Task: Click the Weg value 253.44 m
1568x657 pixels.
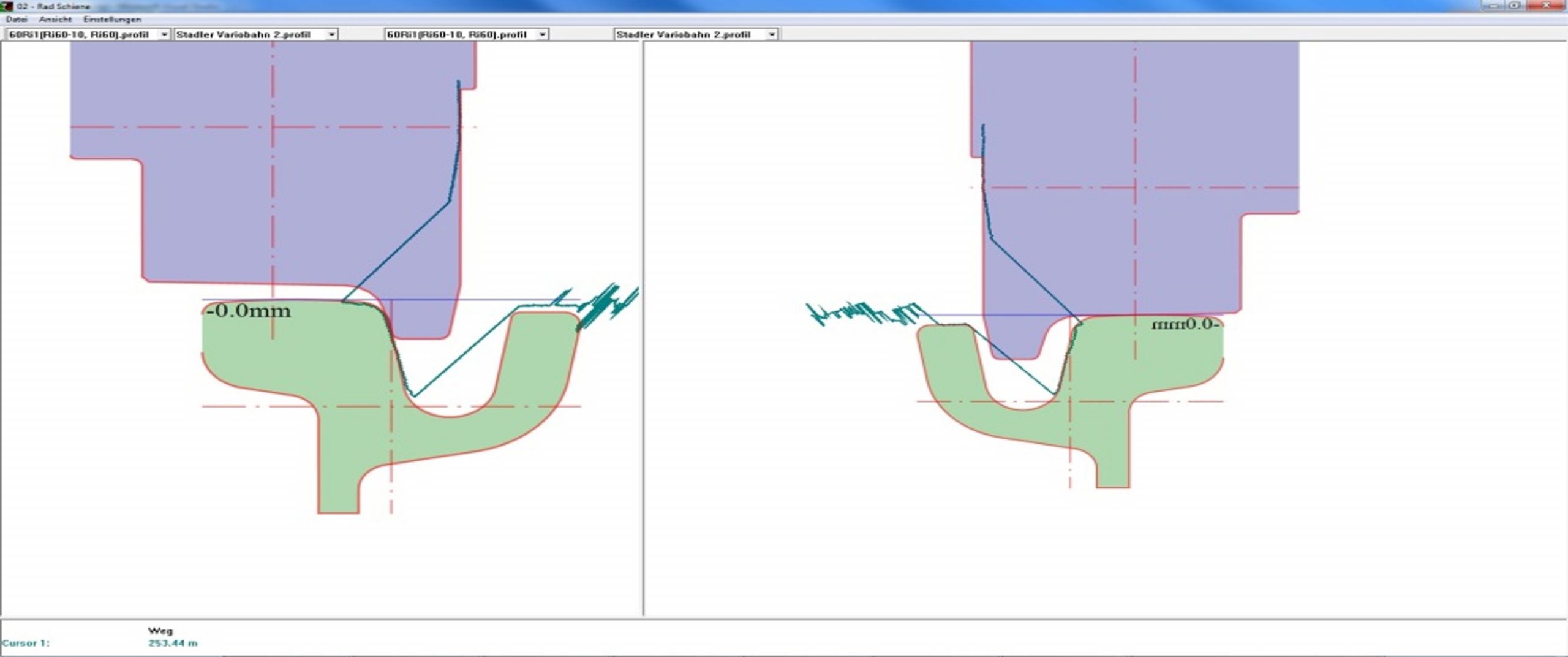Action: tap(173, 644)
